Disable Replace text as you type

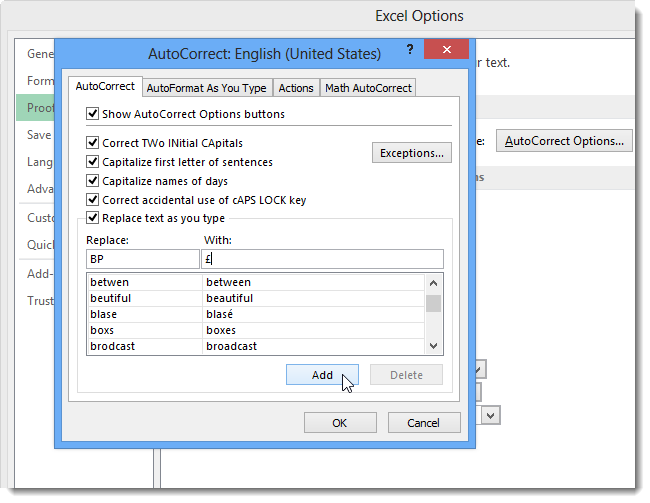[x=93, y=218]
